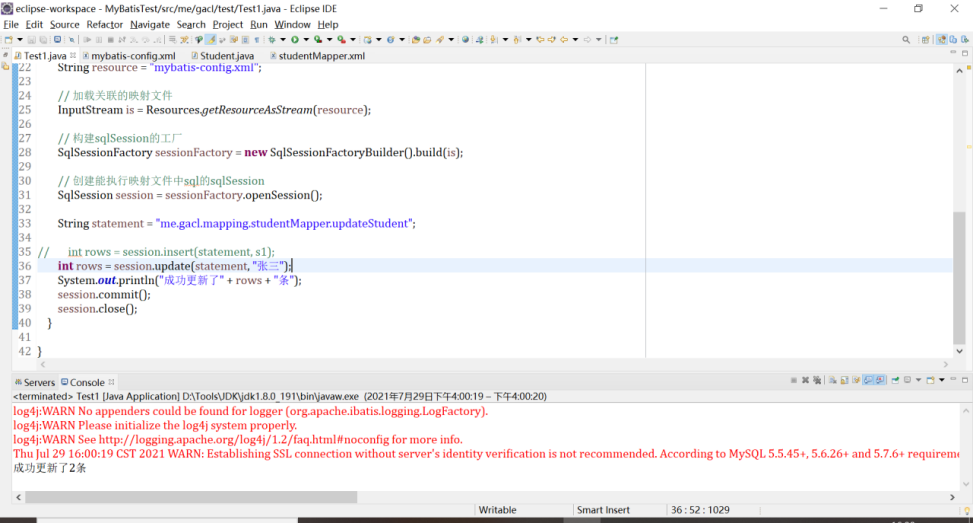
Task: Click Remove All Terminated Launches double-X icon
Action: [x=817, y=380]
